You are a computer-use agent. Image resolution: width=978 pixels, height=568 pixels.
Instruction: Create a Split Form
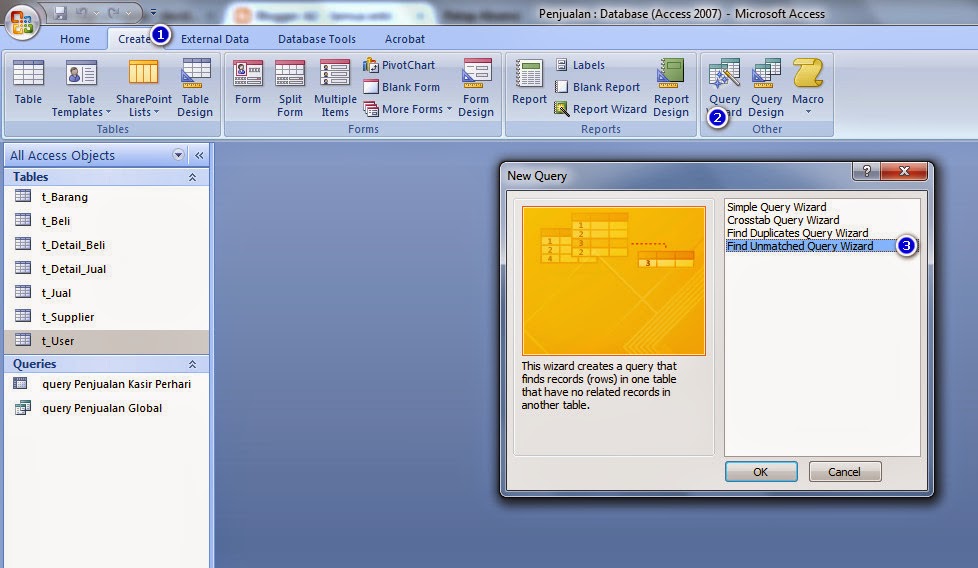coord(290,88)
